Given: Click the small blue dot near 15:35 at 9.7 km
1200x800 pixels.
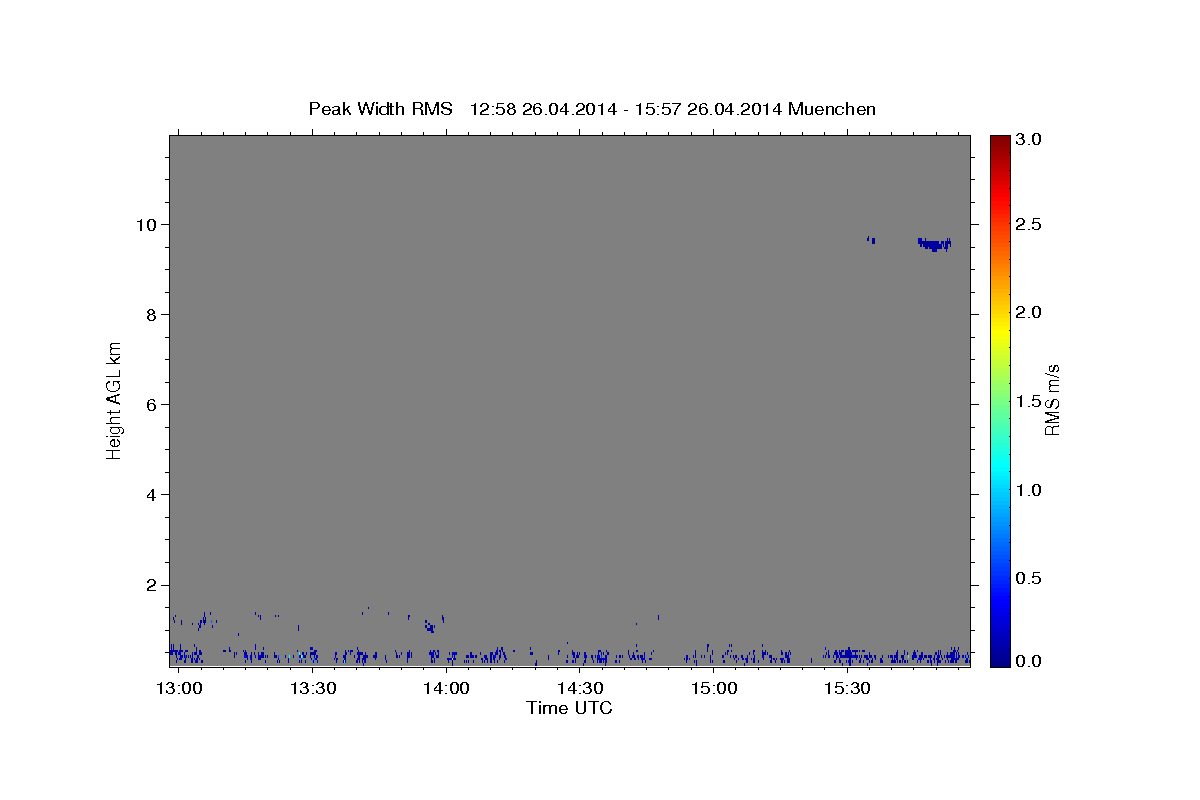Looking at the screenshot, I should 871,239.
